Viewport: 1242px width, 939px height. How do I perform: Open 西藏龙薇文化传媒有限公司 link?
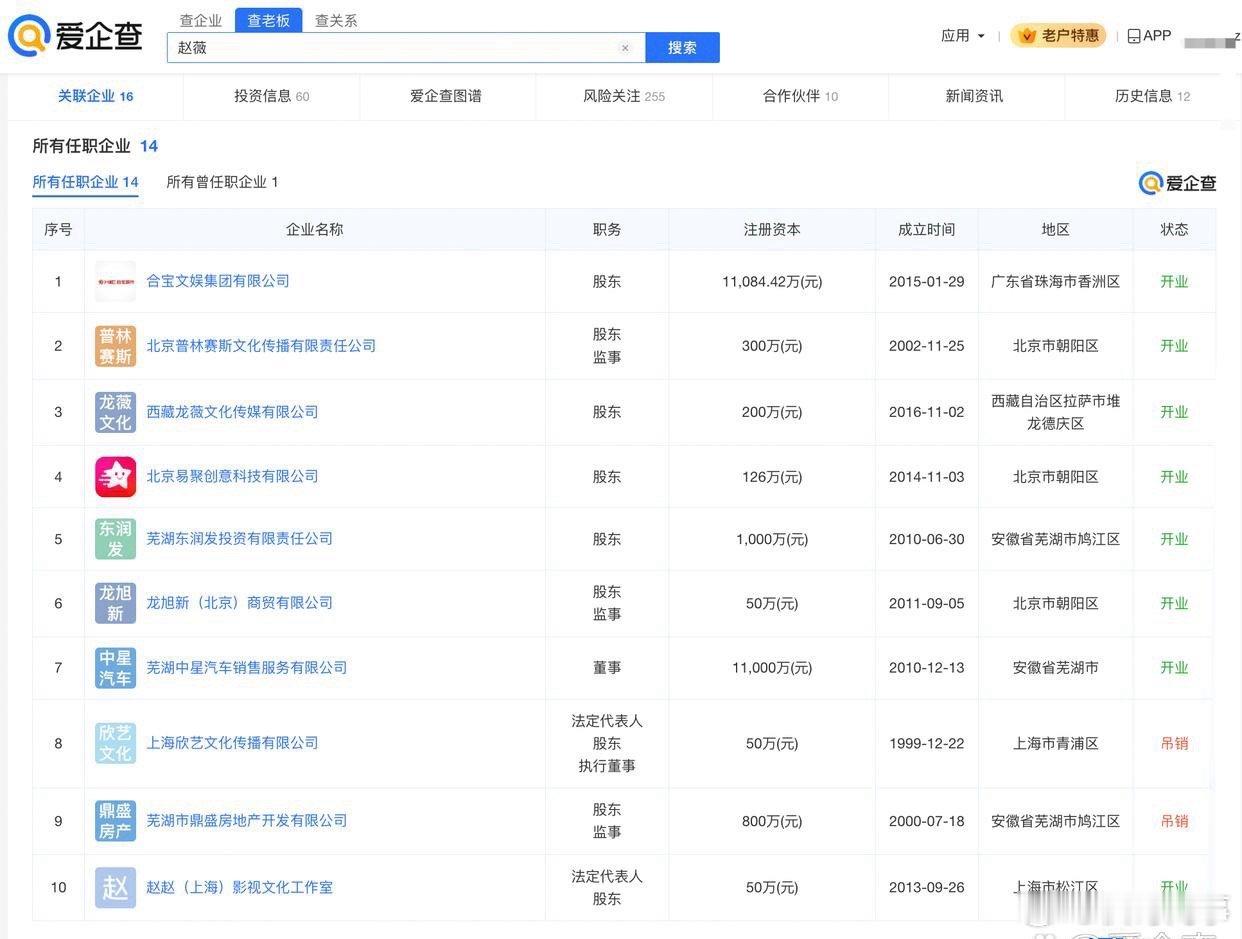(x=232, y=412)
